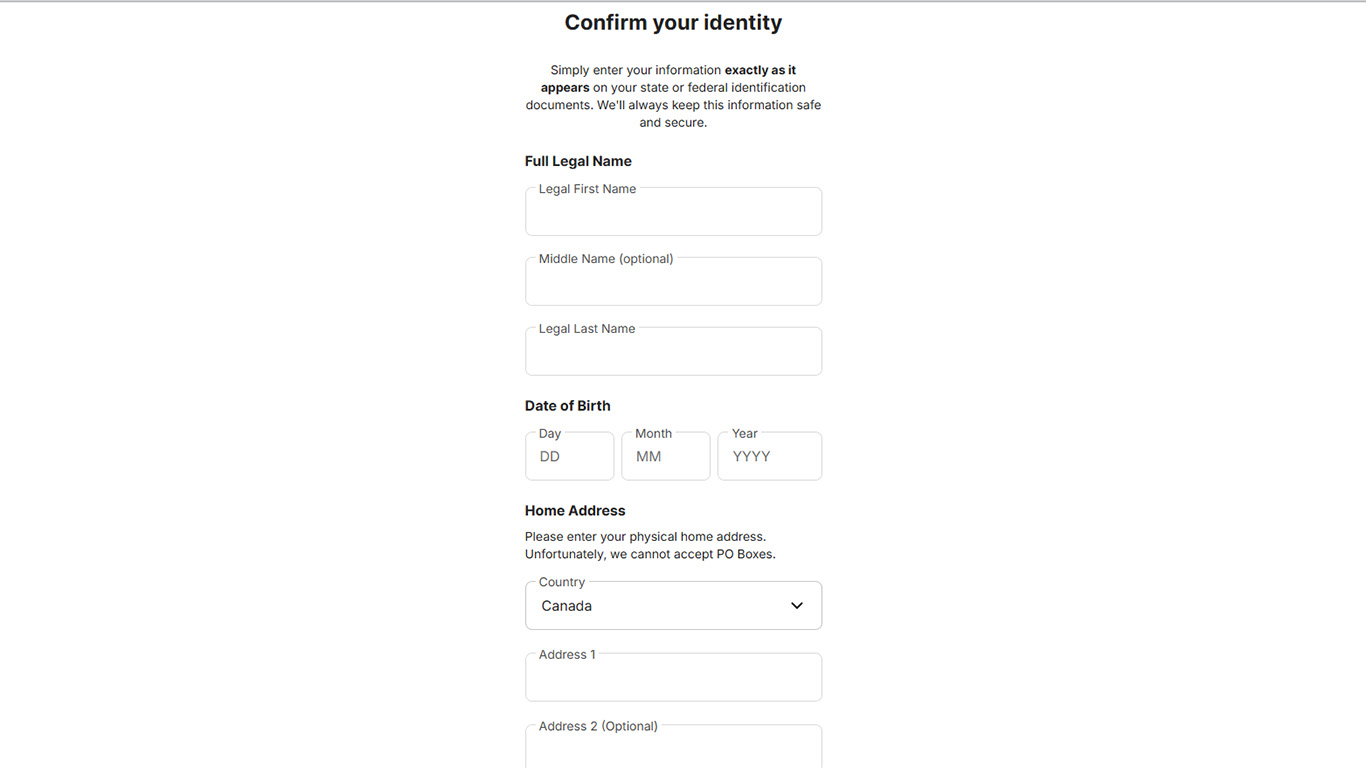Image resolution: width=1366 pixels, height=768 pixels.
Task: Click the Address 1 input field
Action: 673,680
